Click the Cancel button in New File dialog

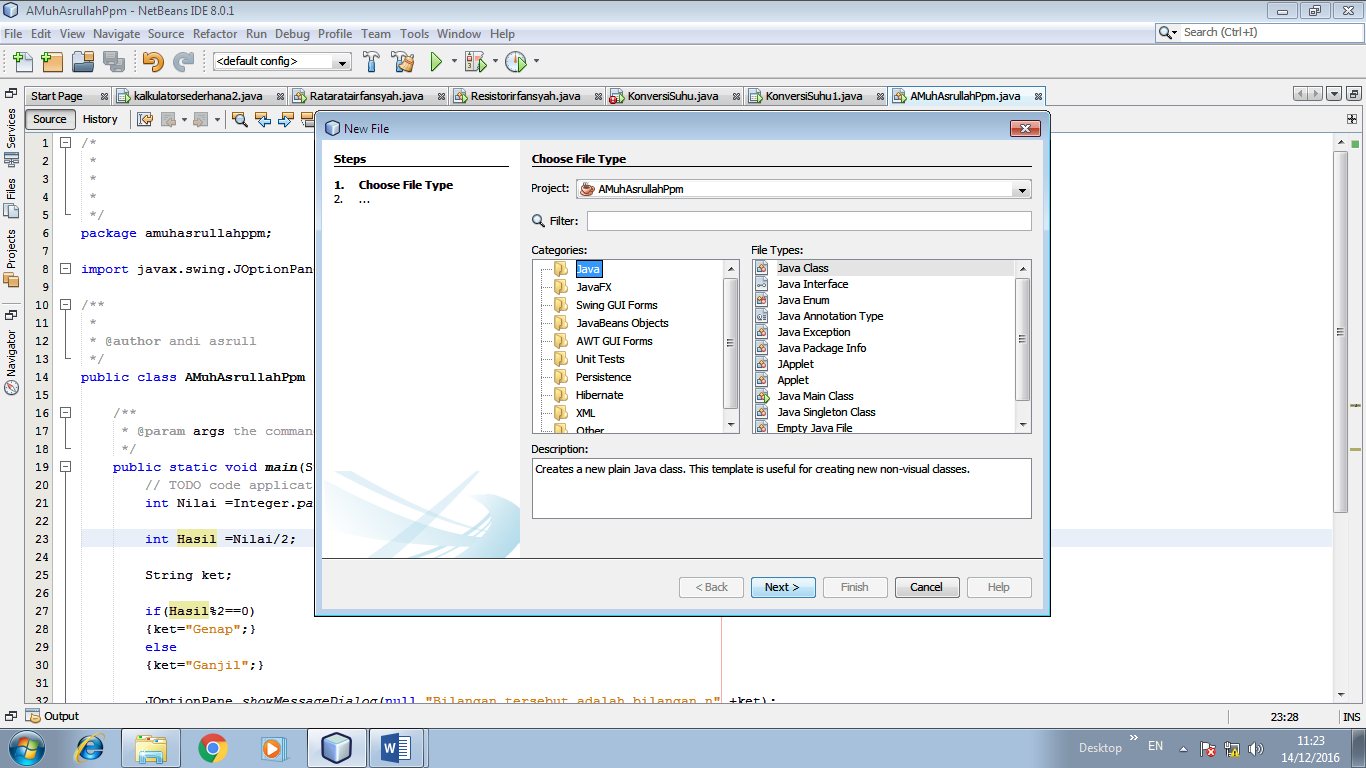tap(927, 587)
